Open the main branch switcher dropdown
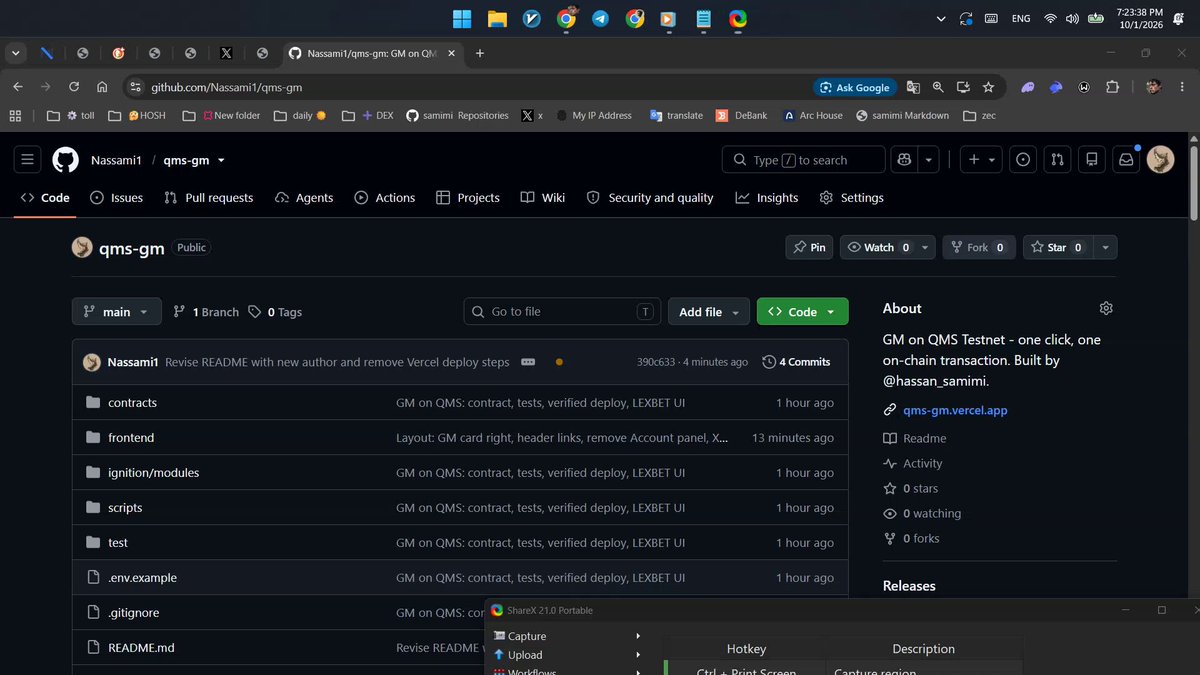Viewport: 1200px width, 675px height. [x=116, y=312]
